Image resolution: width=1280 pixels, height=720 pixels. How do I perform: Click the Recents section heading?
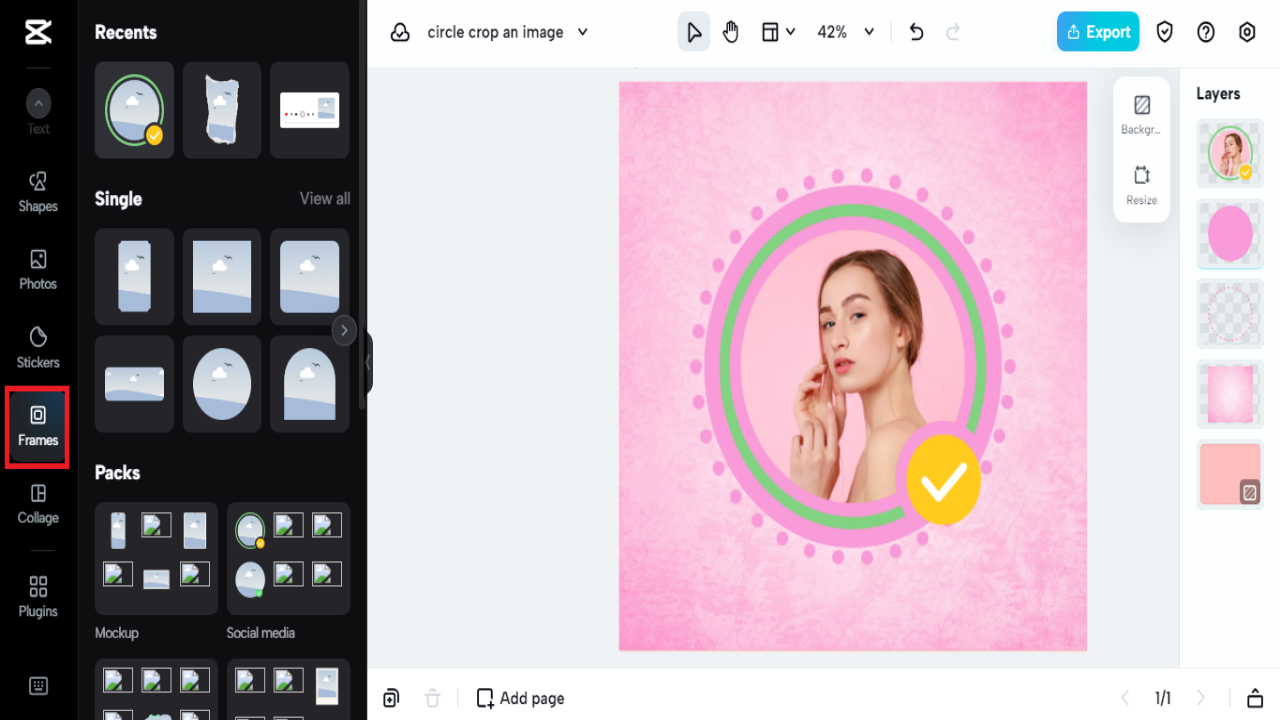tap(126, 32)
